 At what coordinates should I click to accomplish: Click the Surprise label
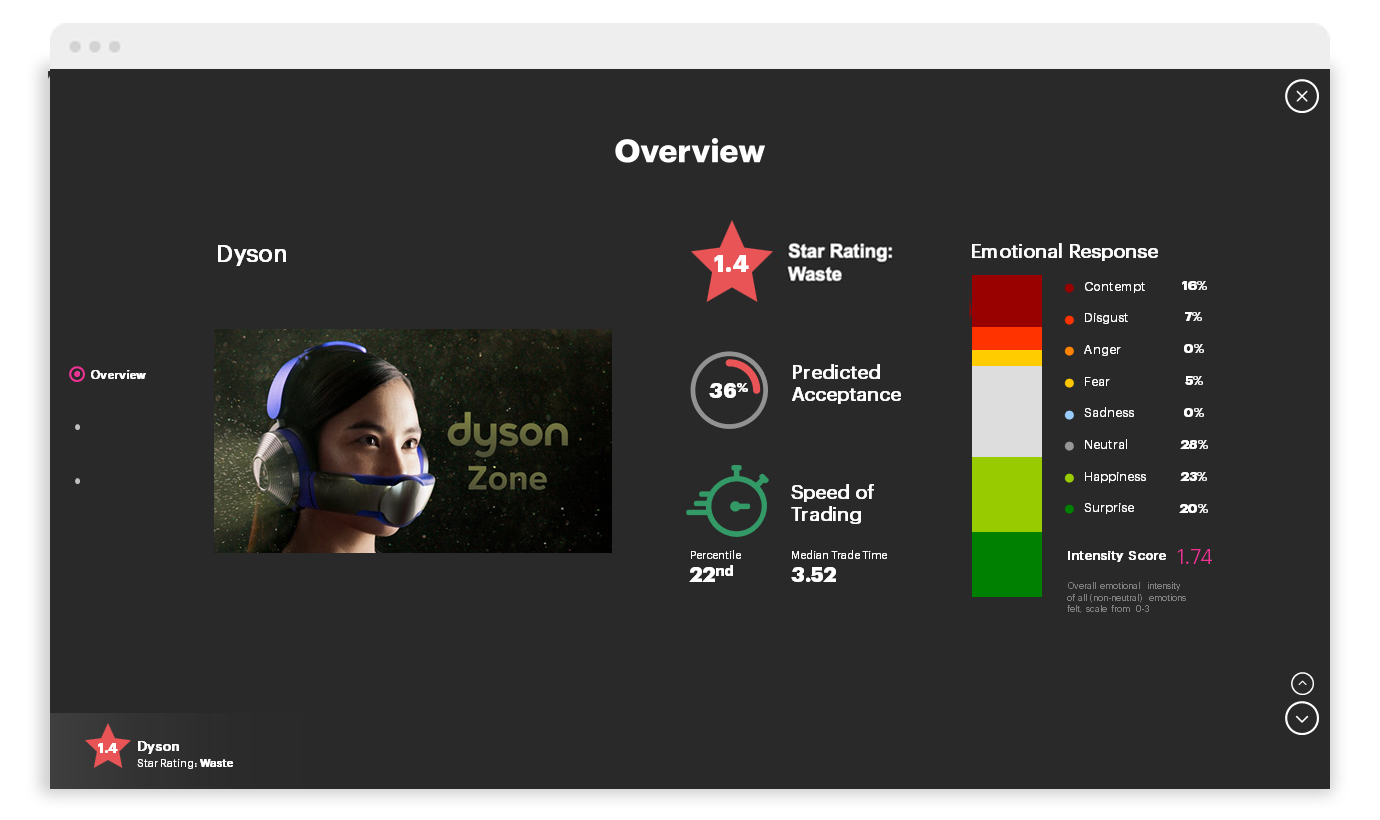[x=1109, y=508]
